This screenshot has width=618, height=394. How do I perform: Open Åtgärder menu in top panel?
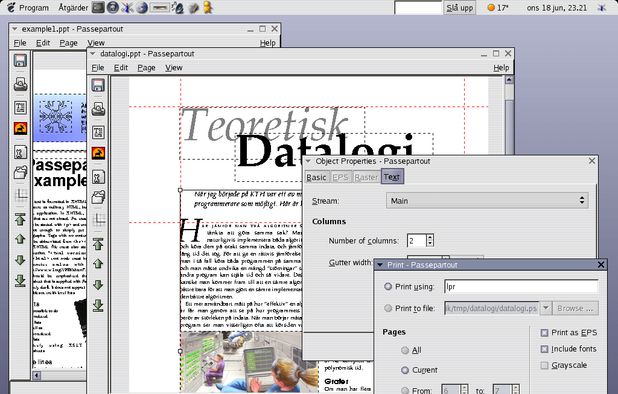click(73, 7)
